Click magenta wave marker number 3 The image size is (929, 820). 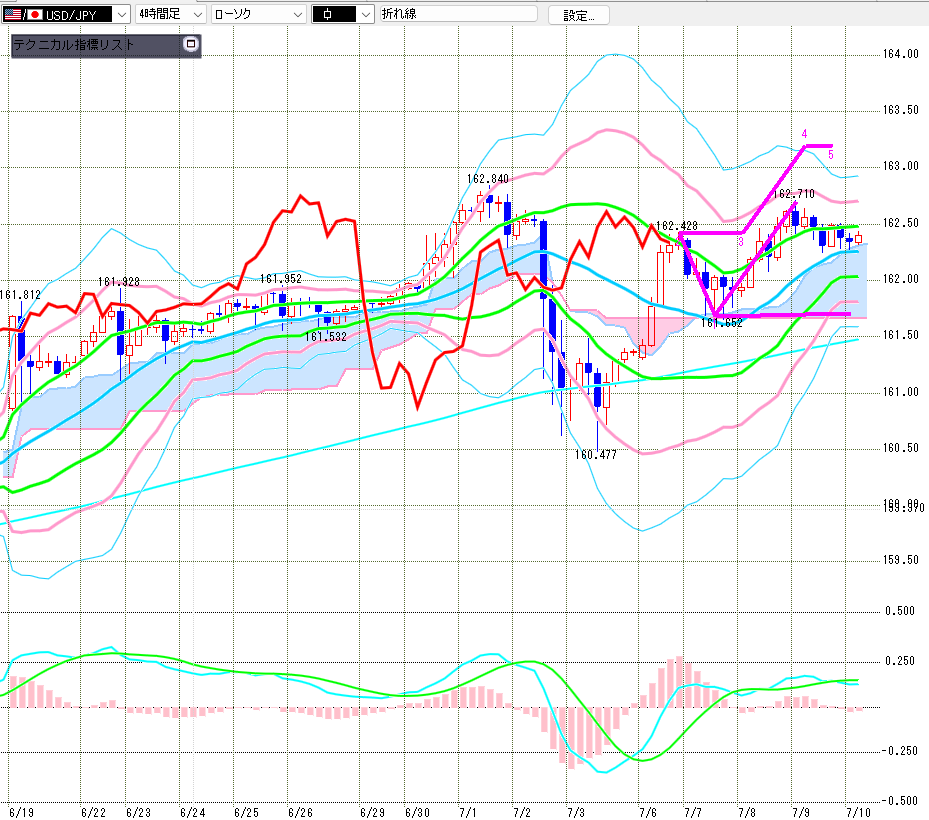pyautogui.click(x=741, y=242)
